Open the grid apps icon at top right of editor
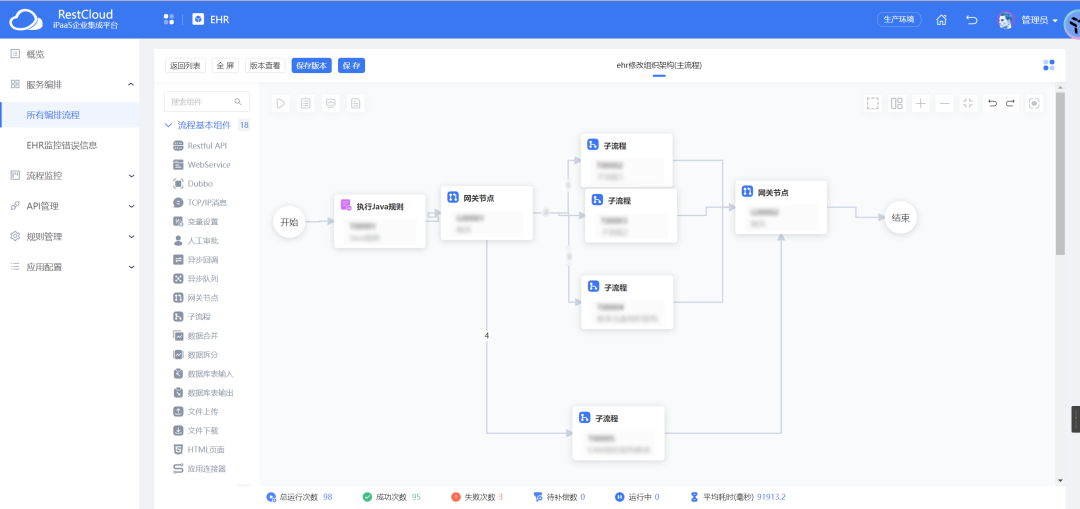 tap(1049, 65)
